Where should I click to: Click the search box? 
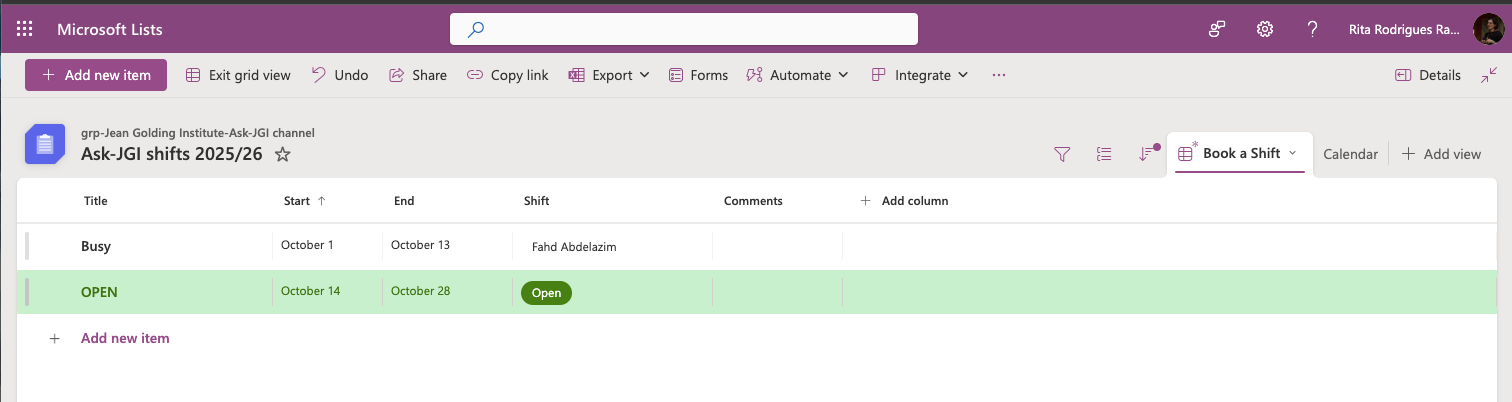[684, 29]
